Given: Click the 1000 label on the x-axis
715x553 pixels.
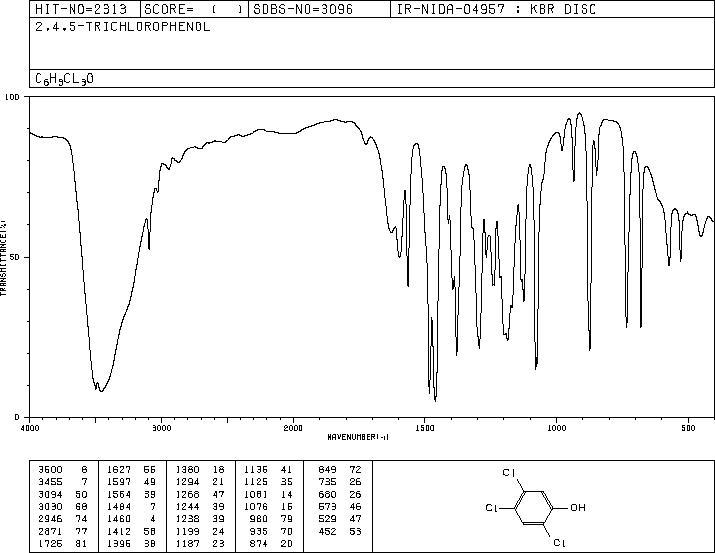Looking at the screenshot, I should point(556,428).
